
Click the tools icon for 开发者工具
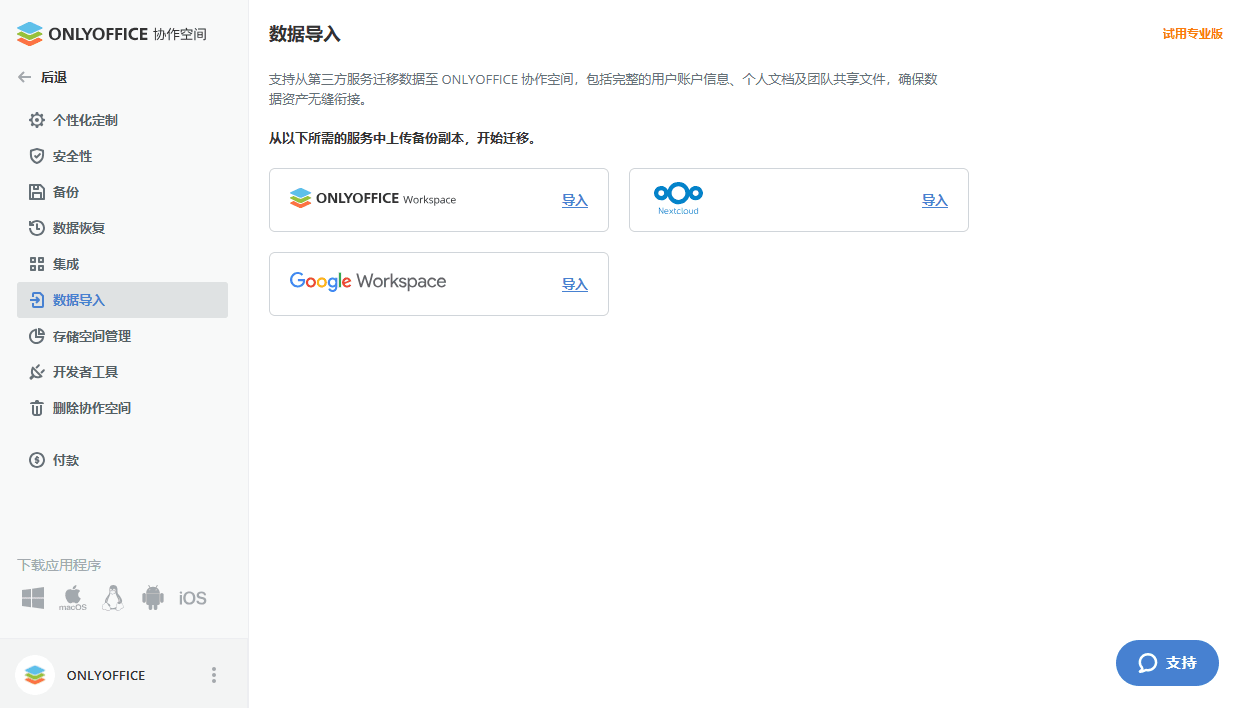pos(37,372)
